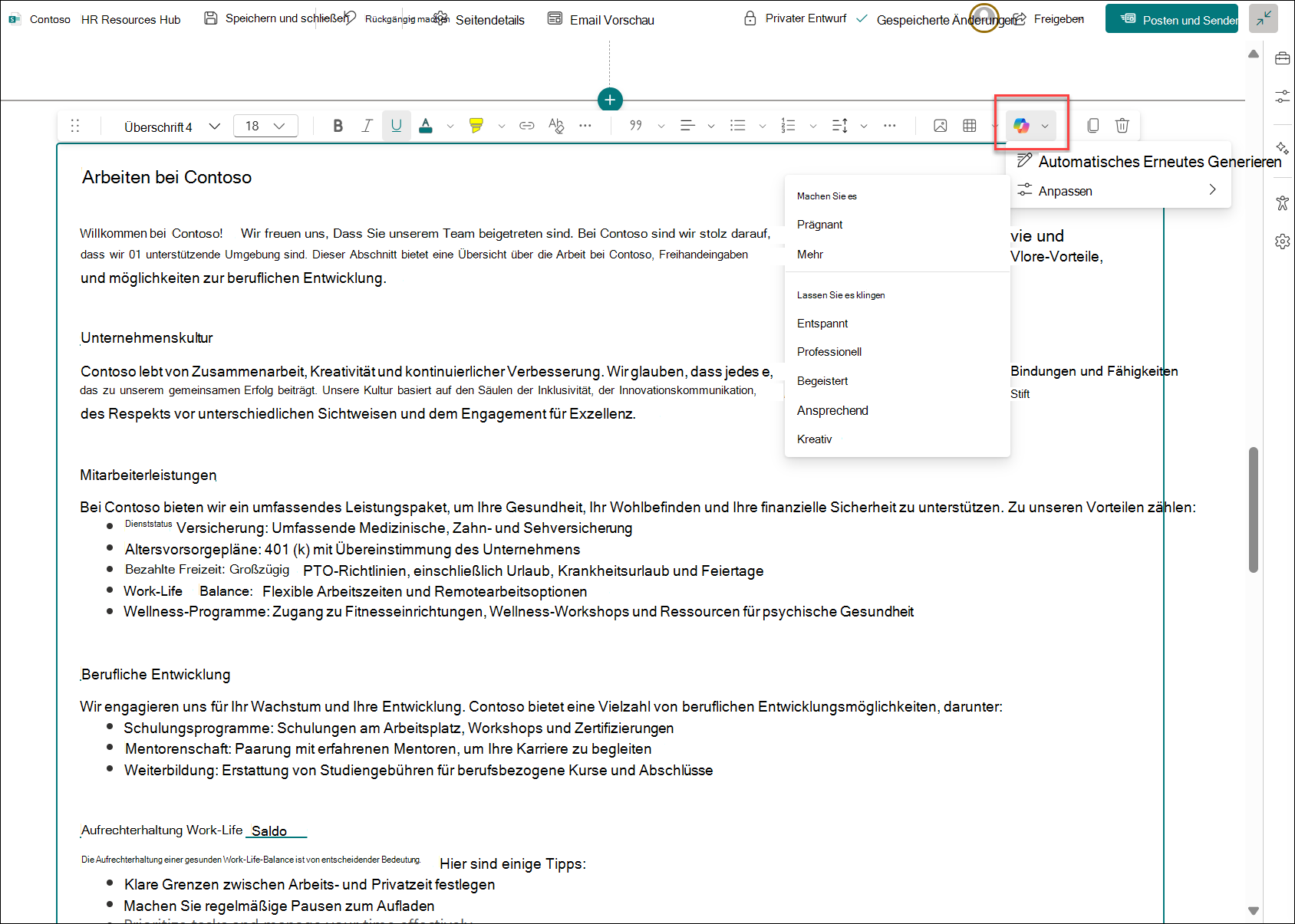1295x924 pixels.
Task: Expand the quote style dropdown arrow
Action: [x=661, y=126]
